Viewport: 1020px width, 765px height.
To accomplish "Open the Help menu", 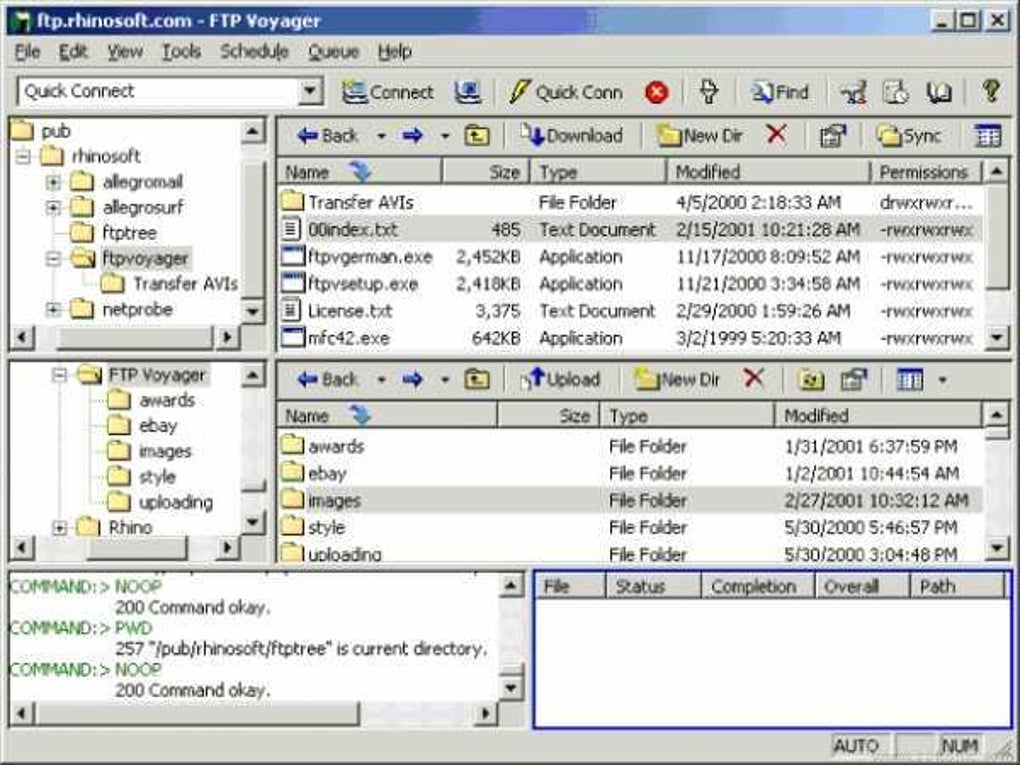I will [395, 51].
